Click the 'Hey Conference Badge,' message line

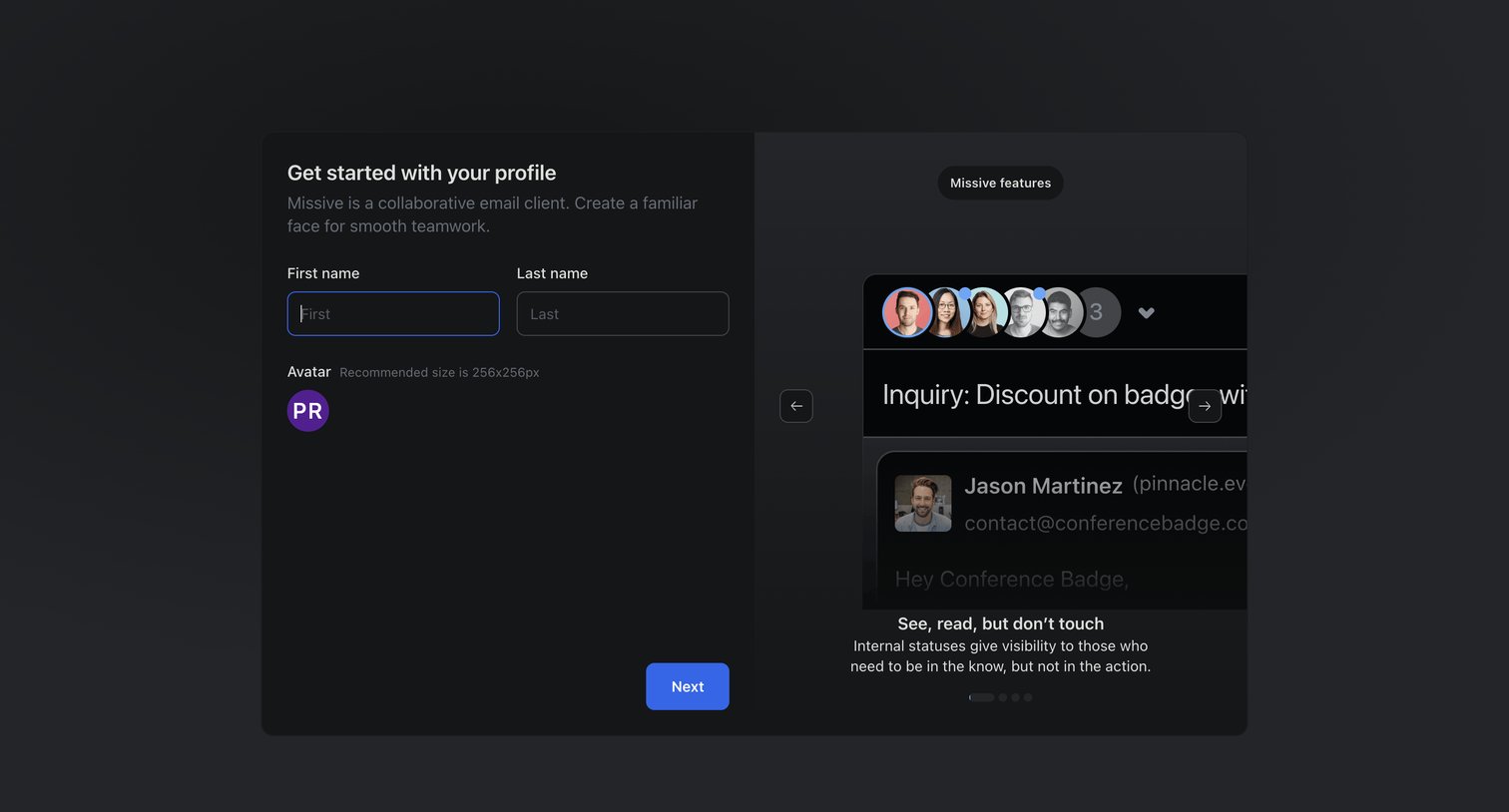point(1012,580)
